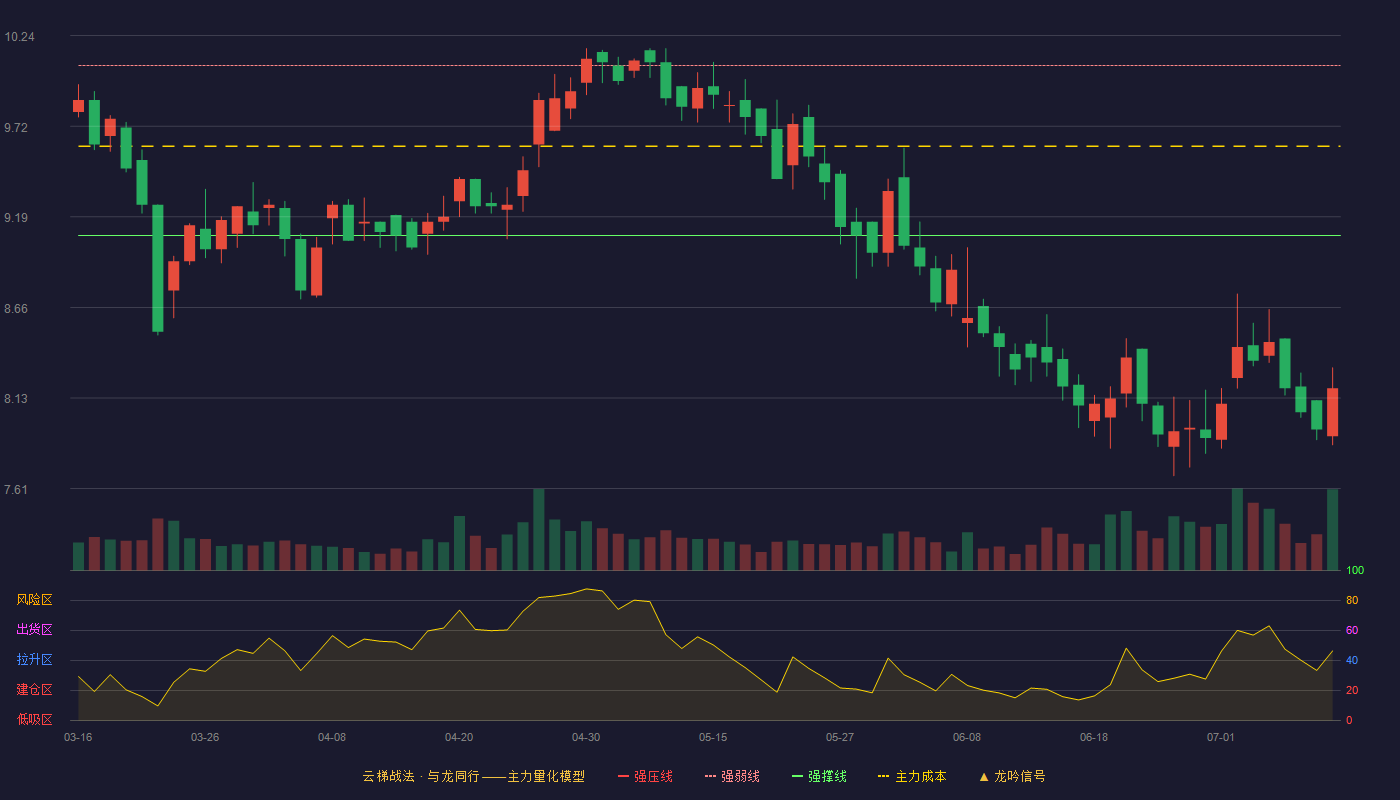Toggle the yellow 主力成本 legend icon
Image resolution: width=1400 pixels, height=800 pixels.
pyautogui.click(x=883, y=776)
